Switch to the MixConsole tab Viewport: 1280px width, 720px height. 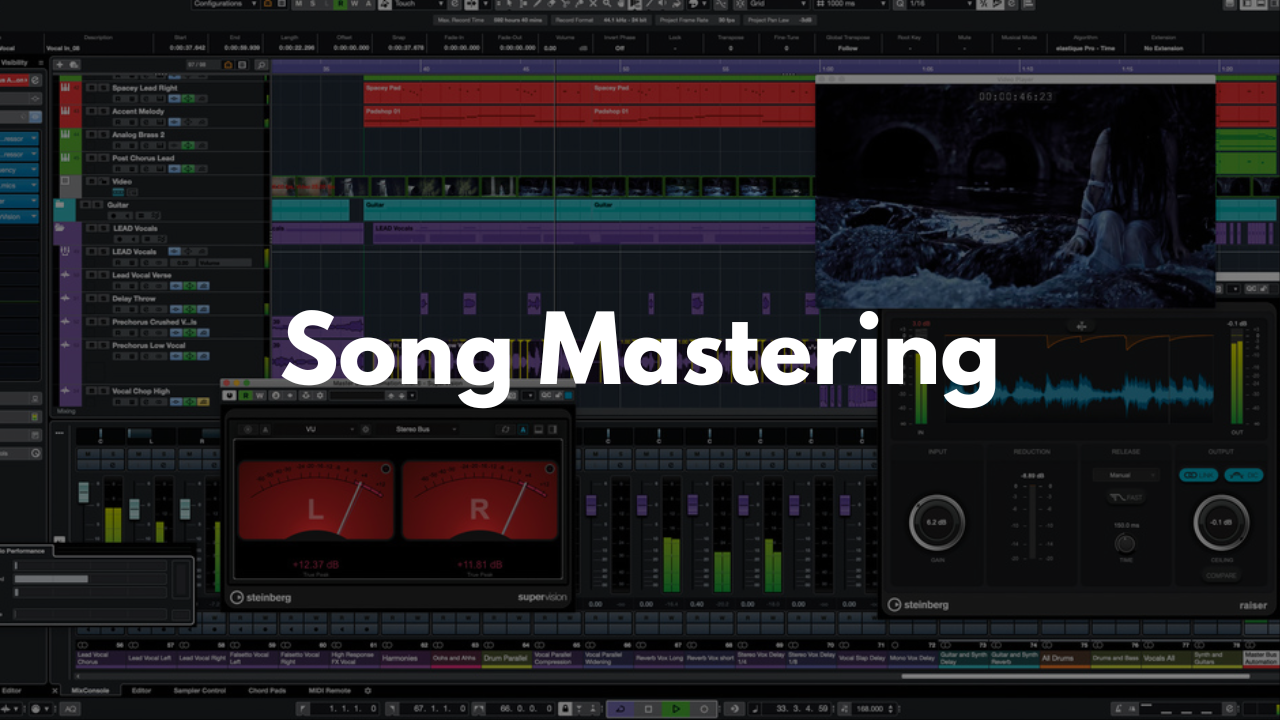coord(90,691)
